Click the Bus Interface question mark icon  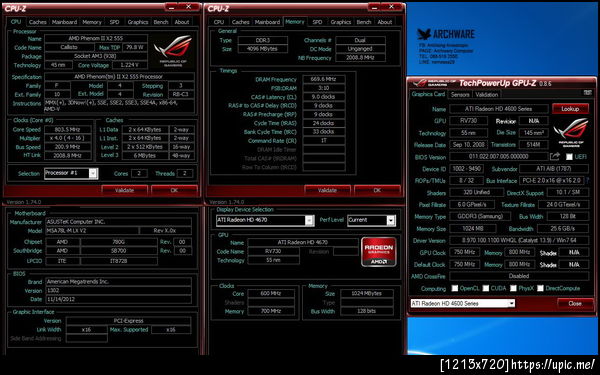click(588, 180)
